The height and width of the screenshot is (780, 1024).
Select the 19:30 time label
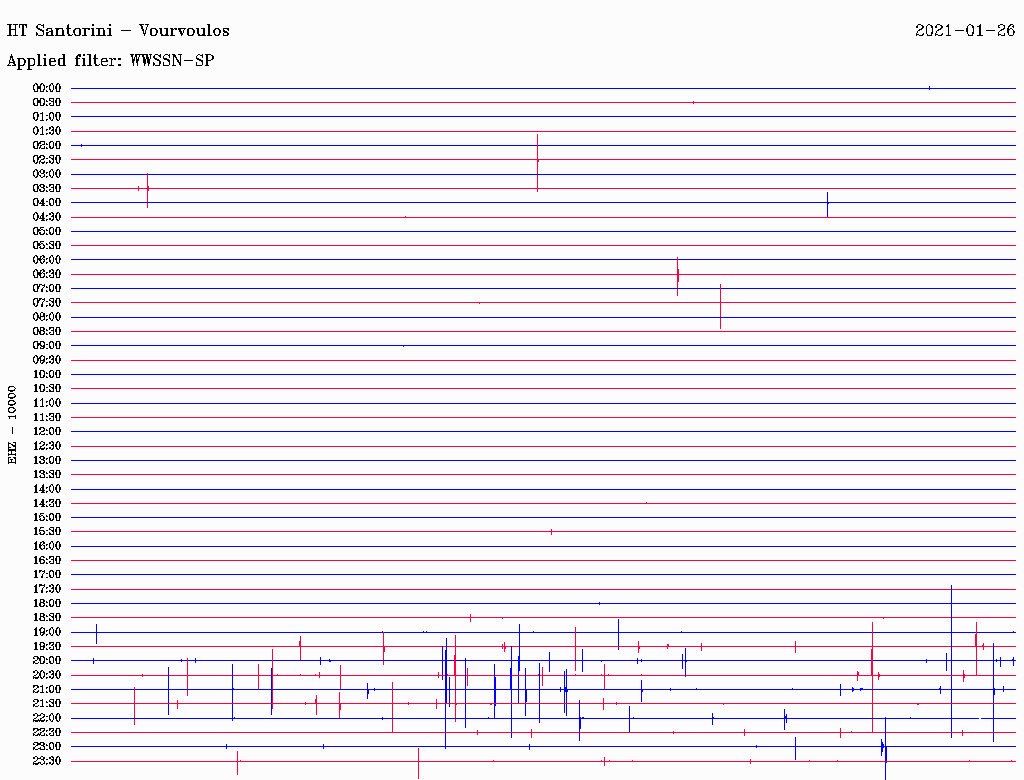coord(47,646)
